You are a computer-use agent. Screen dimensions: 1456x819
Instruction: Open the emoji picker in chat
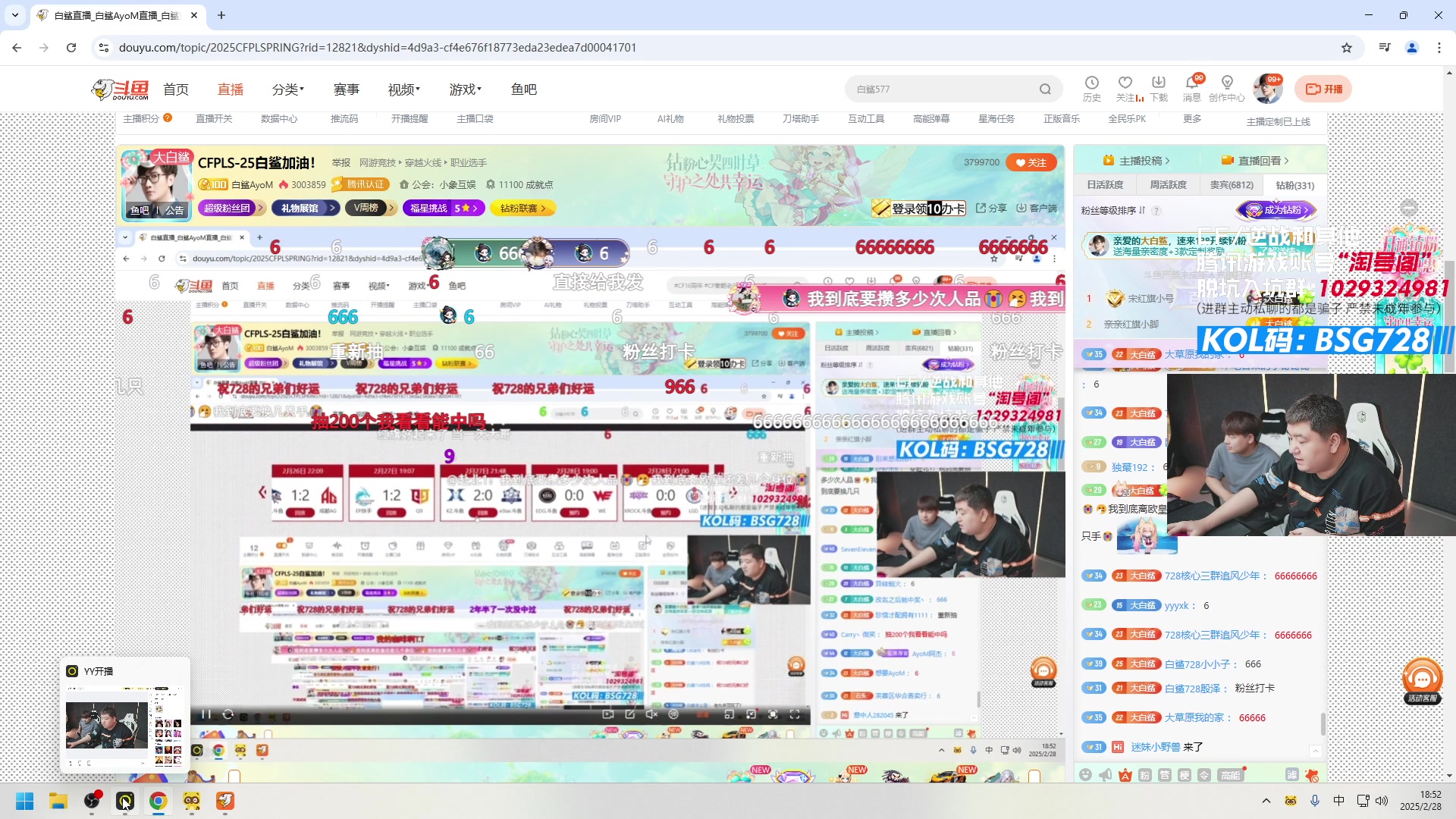click(x=1086, y=774)
